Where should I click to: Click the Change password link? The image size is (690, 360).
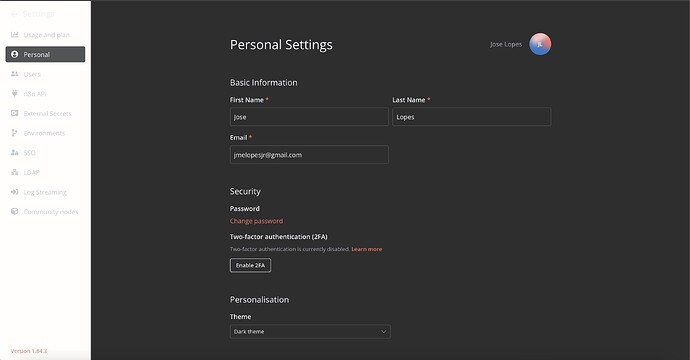click(x=256, y=221)
